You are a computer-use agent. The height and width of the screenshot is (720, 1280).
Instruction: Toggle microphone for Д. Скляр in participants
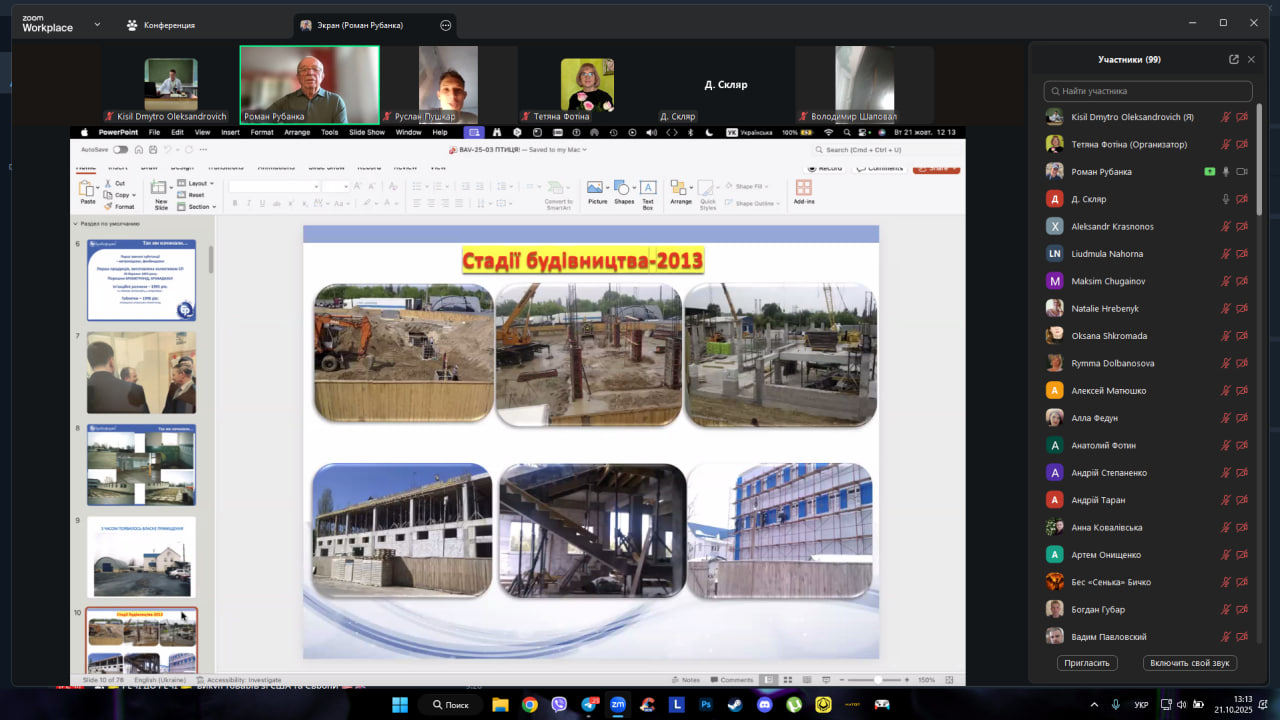(1225, 199)
